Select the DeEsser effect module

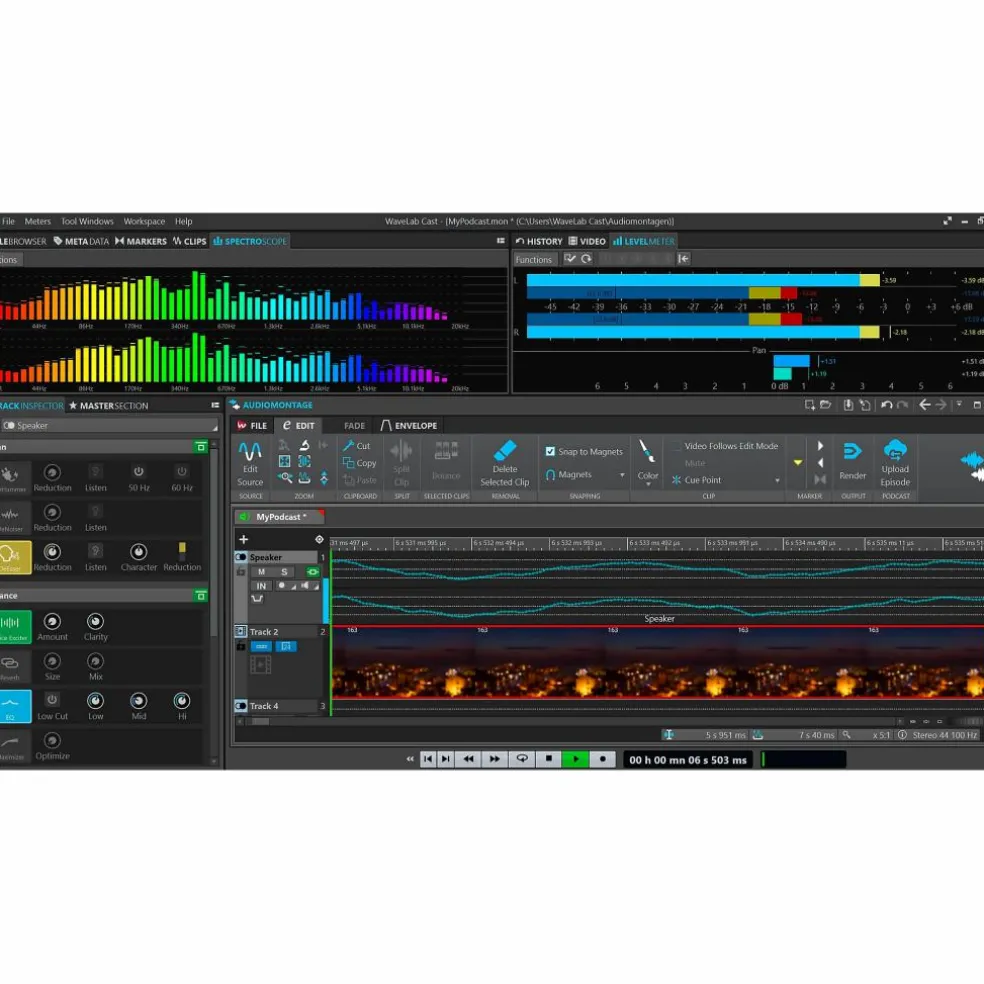pos(14,557)
